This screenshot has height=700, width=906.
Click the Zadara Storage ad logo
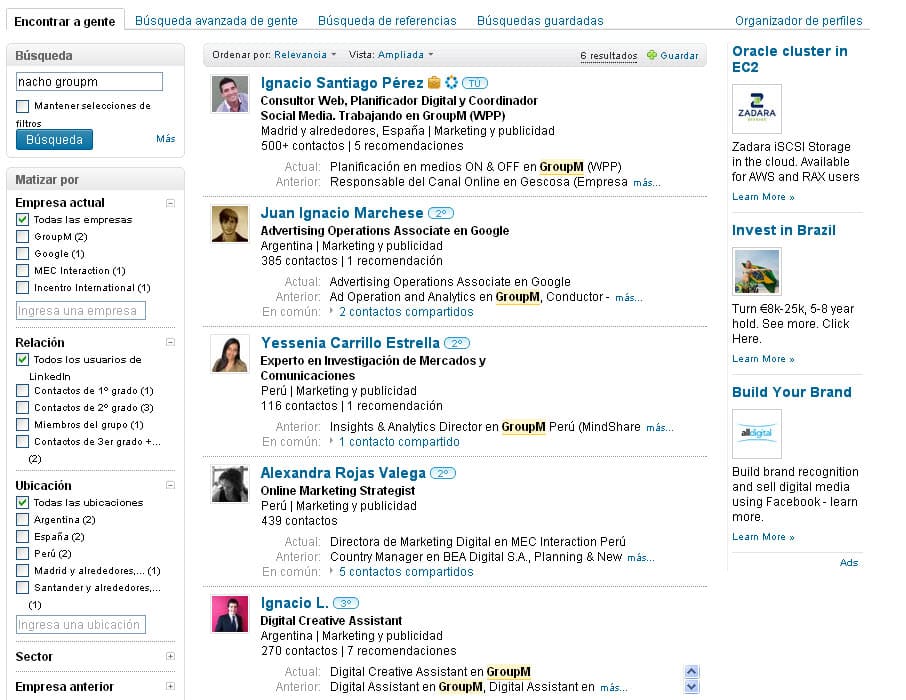(756, 109)
